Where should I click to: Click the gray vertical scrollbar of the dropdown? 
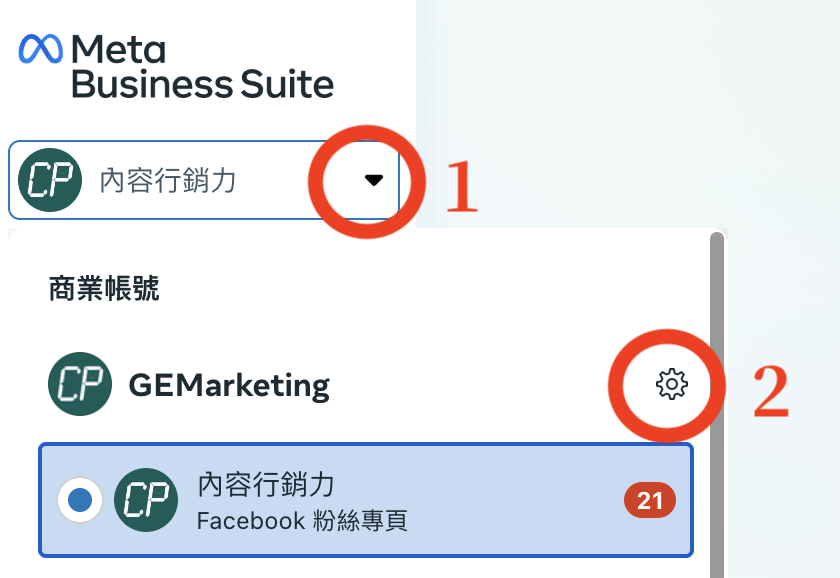click(x=717, y=405)
